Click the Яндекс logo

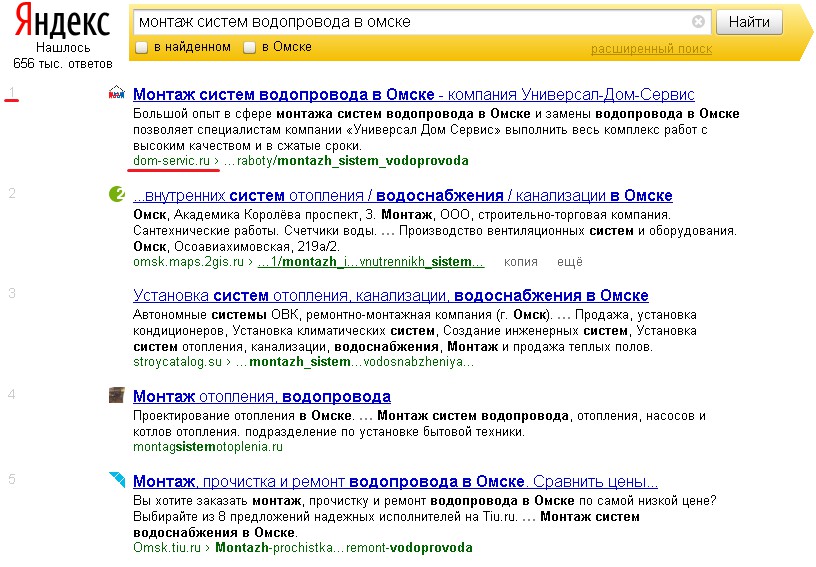[x=62, y=20]
